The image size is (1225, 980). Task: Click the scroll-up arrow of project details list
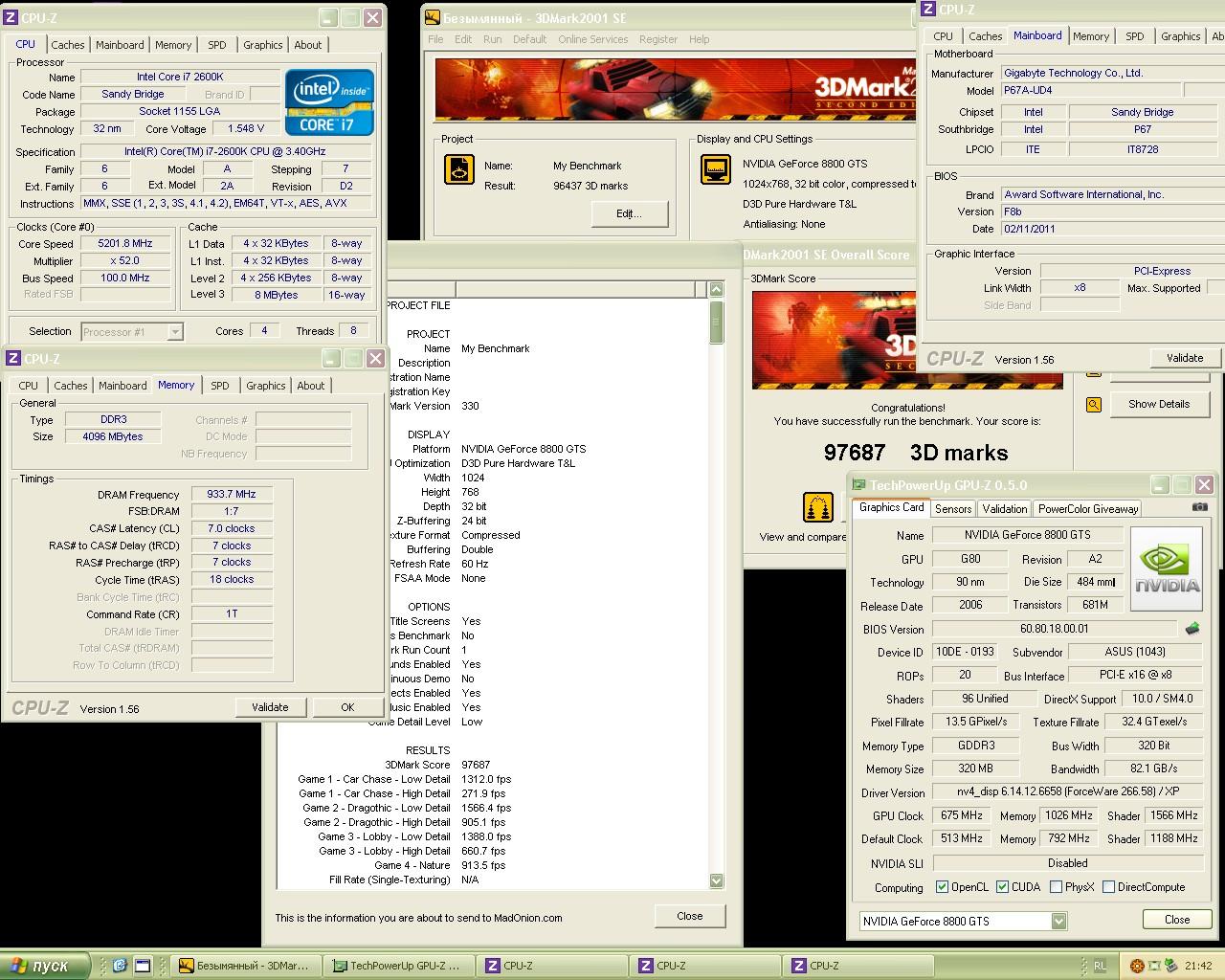click(x=717, y=290)
